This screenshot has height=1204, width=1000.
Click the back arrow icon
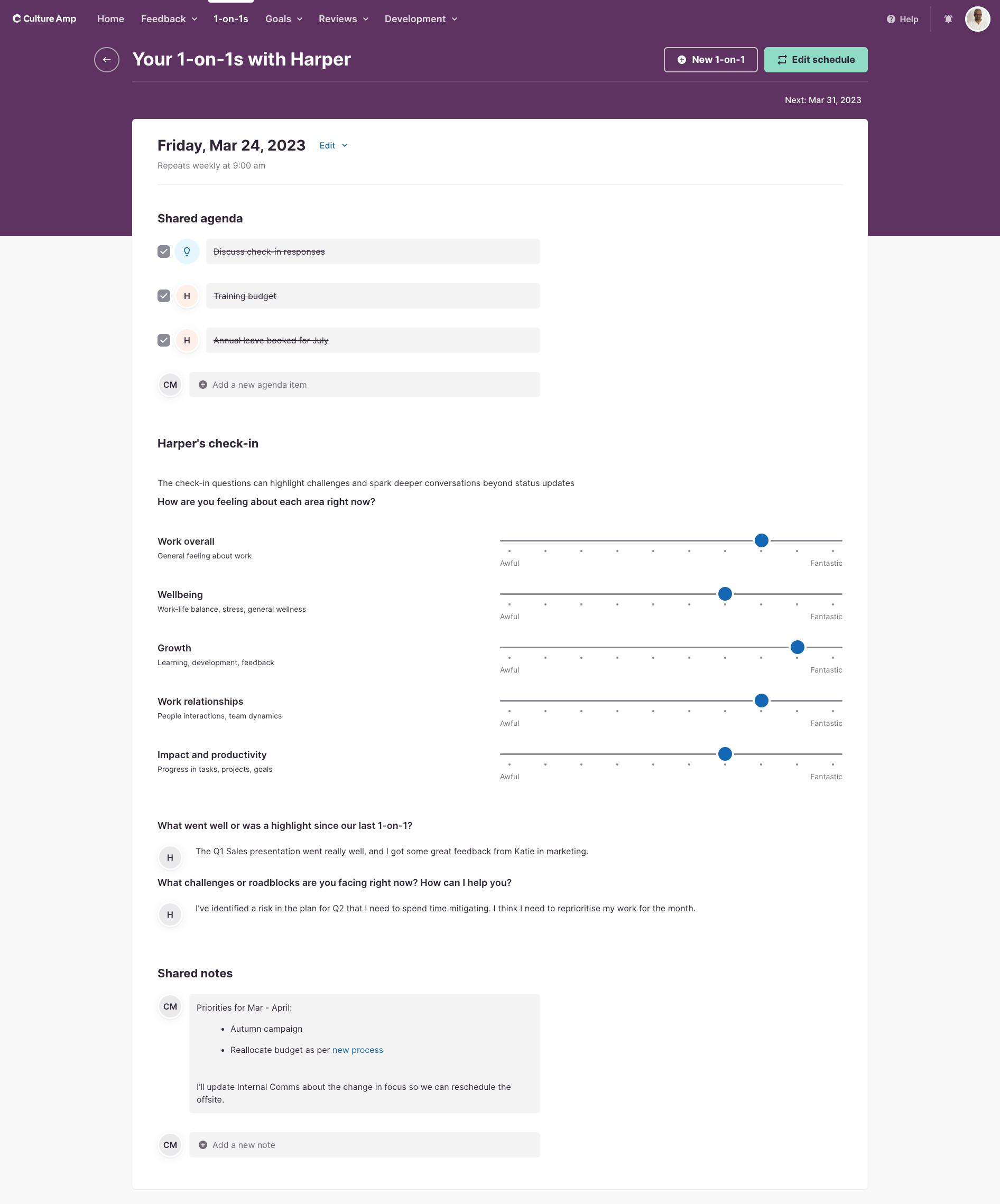107,60
